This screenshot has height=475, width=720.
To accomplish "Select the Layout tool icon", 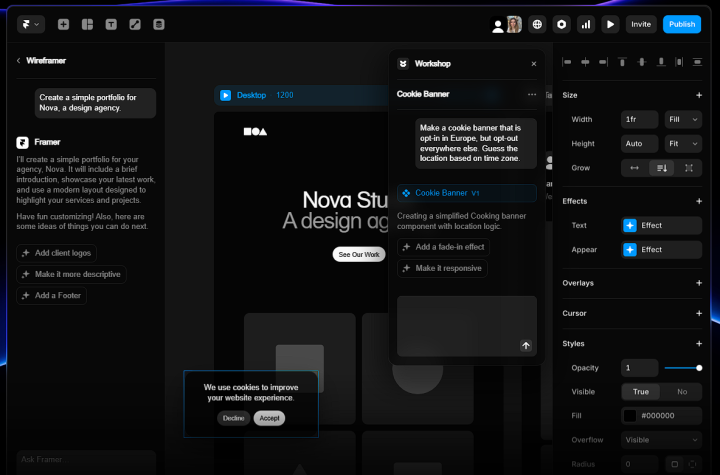I will pyautogui.click(x=87, y=24).
